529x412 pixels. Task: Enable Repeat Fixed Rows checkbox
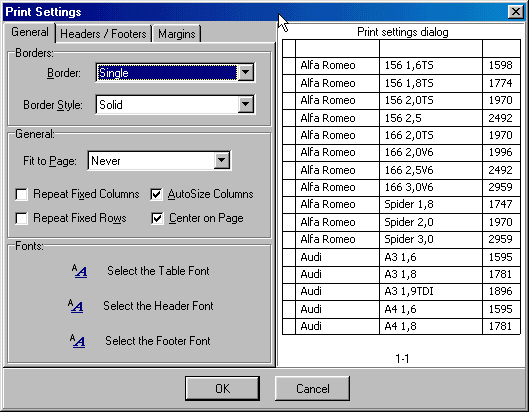coord(22,218)
